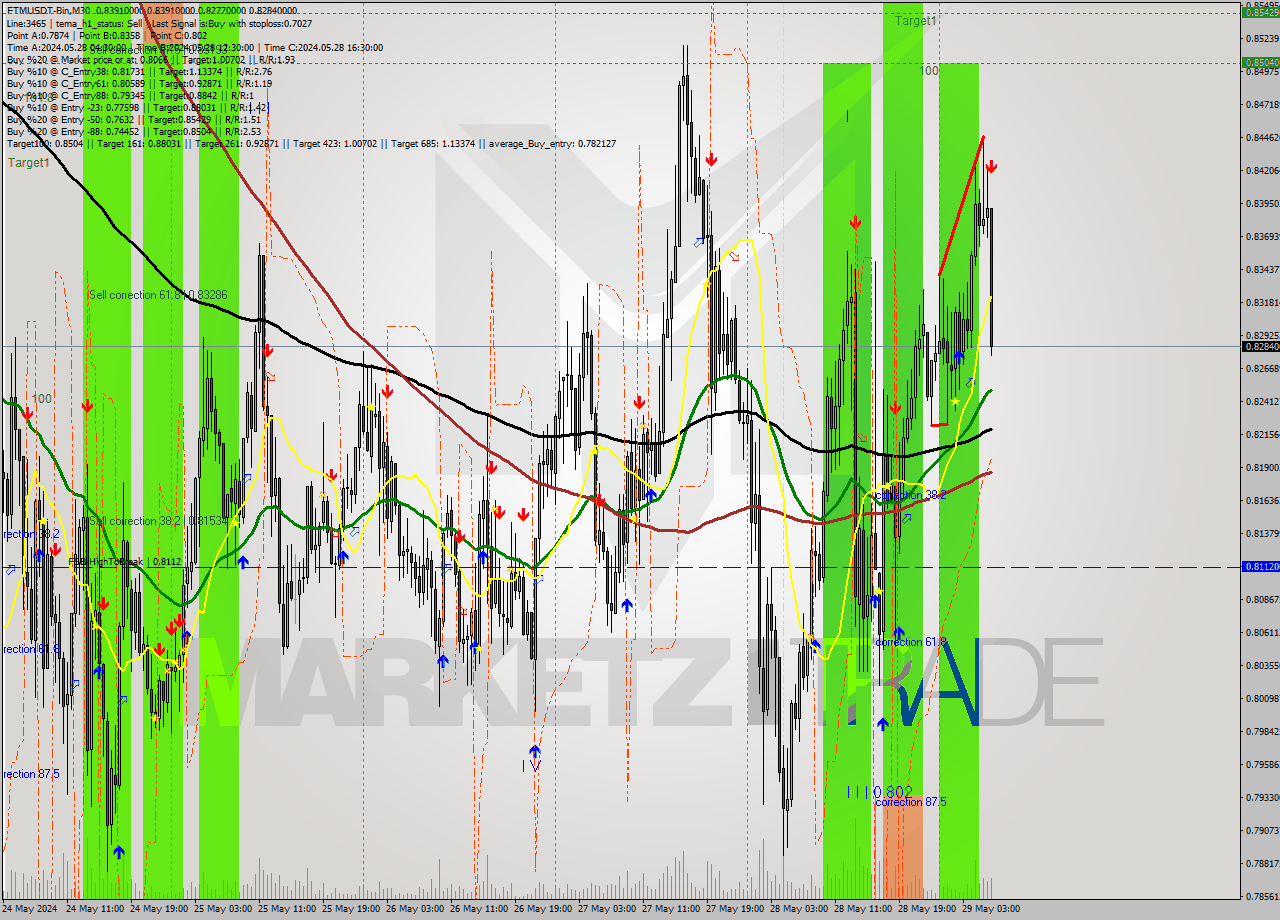Click the 'C_Entry61: 0.80589' buy line
This screenshot has width=1280, height=920.
(139, 84)
